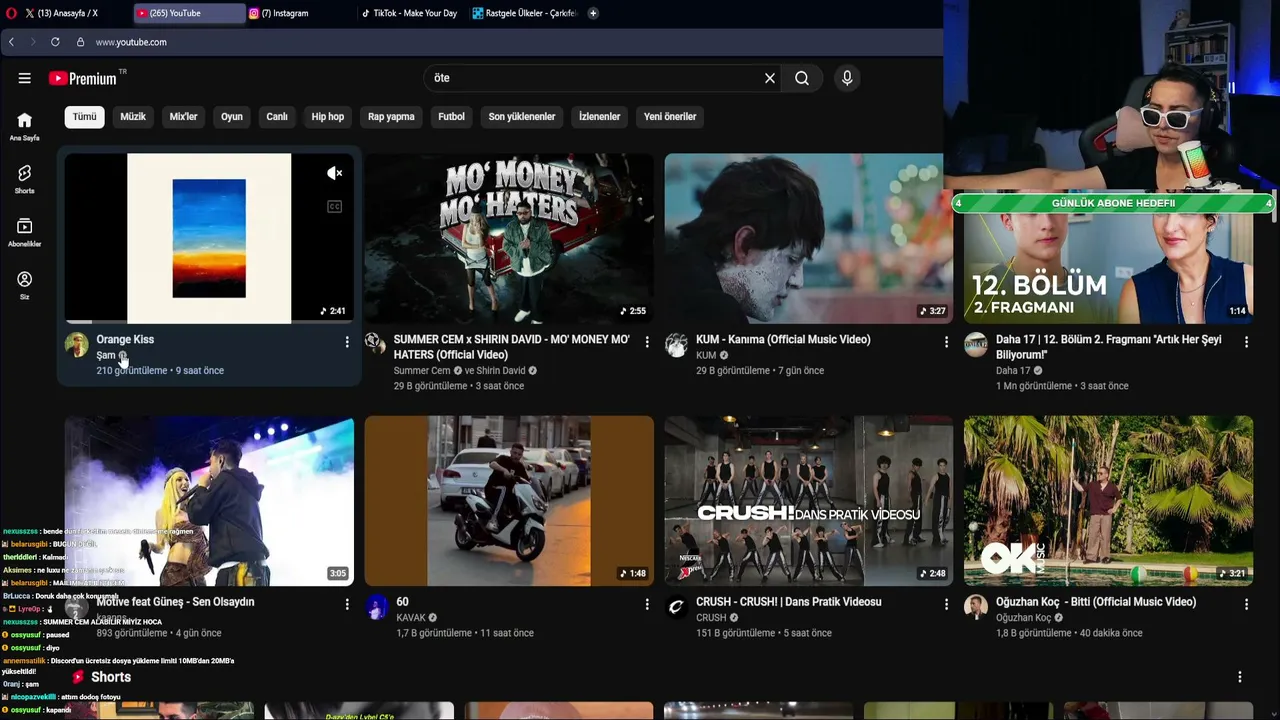Select the Mix'ler filter chip
This screenshot has width=1280, height=720.
click(184, 117)
